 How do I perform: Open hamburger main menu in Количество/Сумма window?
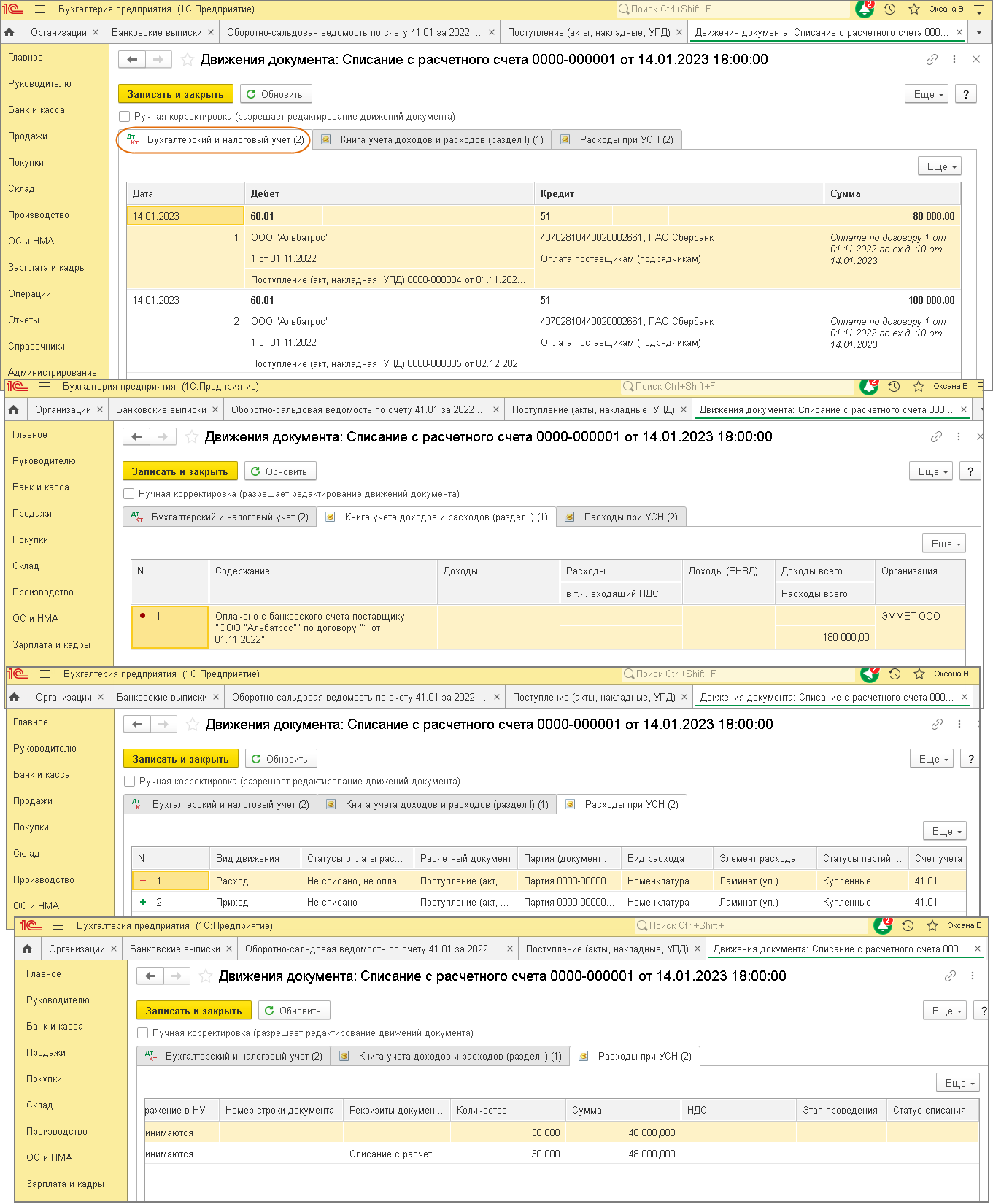pyautogui.click(x=58, y=926)
